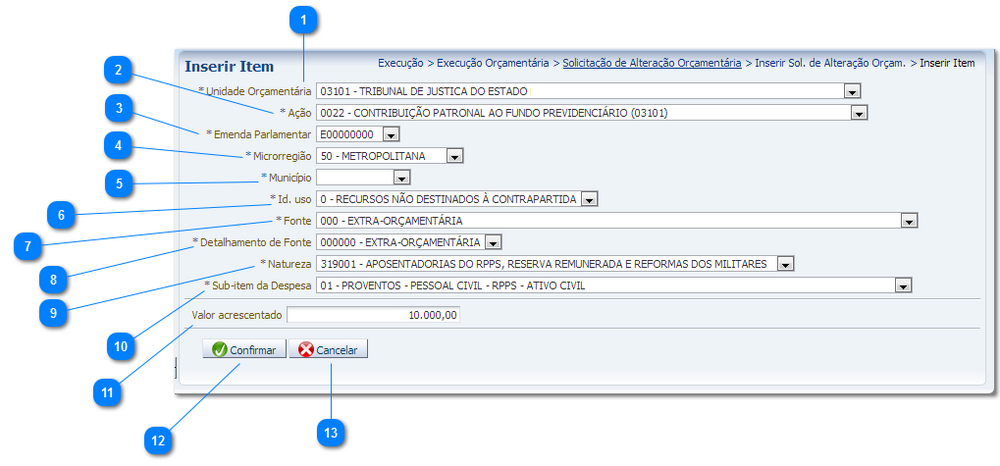Screen dimensions: 1000x466
Task: Expand the Id. uso dropdown
Action: [x=589, y=199]
